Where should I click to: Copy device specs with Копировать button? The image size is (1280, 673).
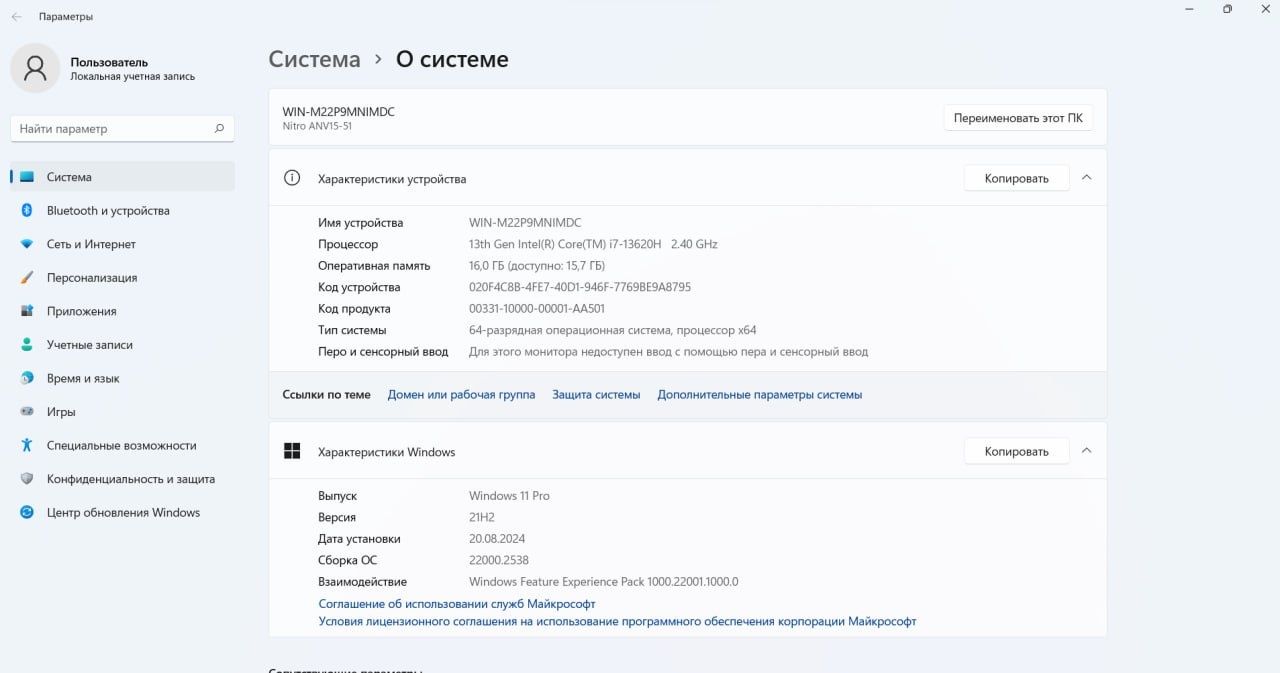(1016, 178)
